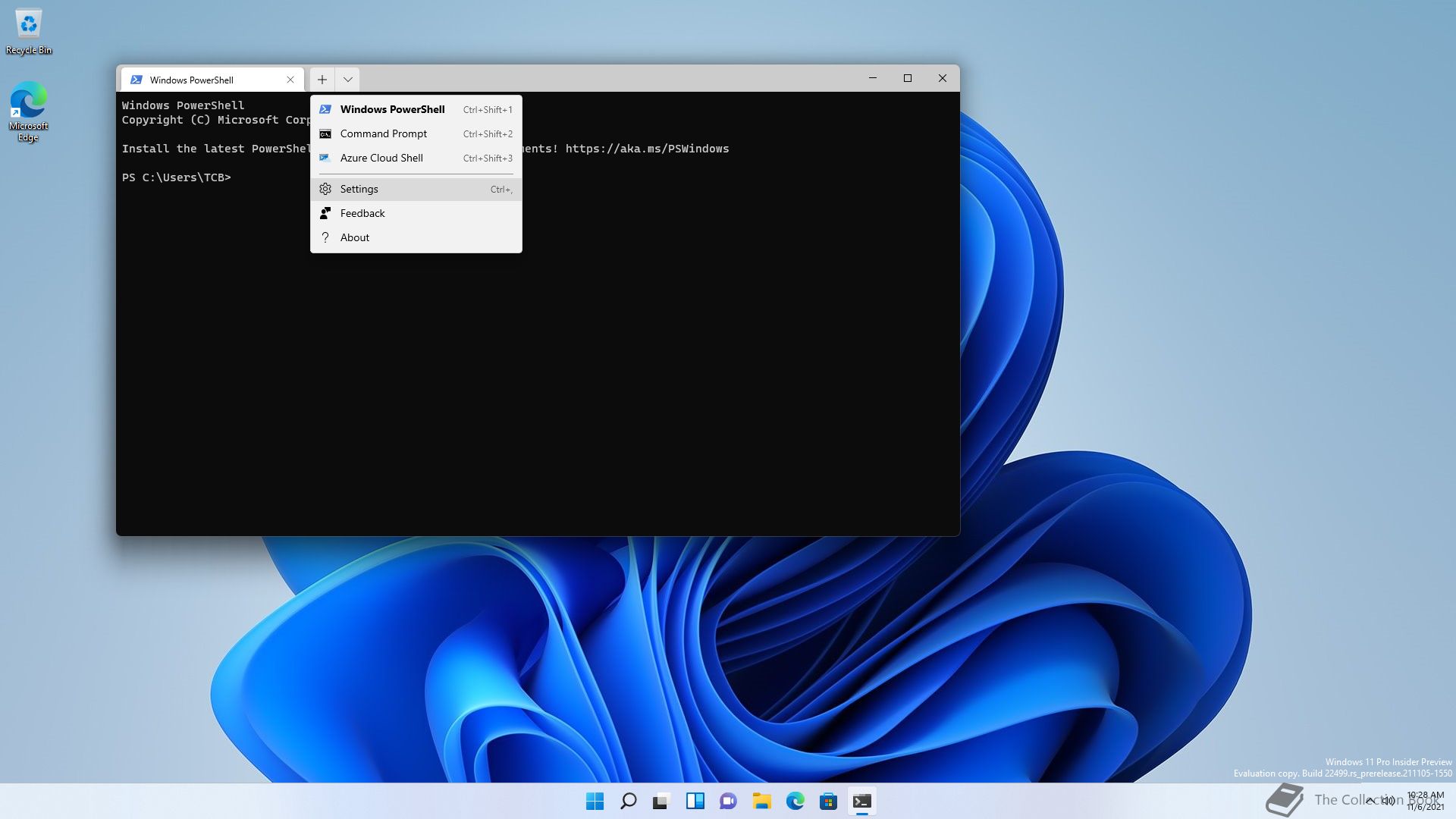The height and width of the screenshot is (819, 1456).
Task: Click the Settings gear icon
Action: pyautogui.click(x=325, y=189)
